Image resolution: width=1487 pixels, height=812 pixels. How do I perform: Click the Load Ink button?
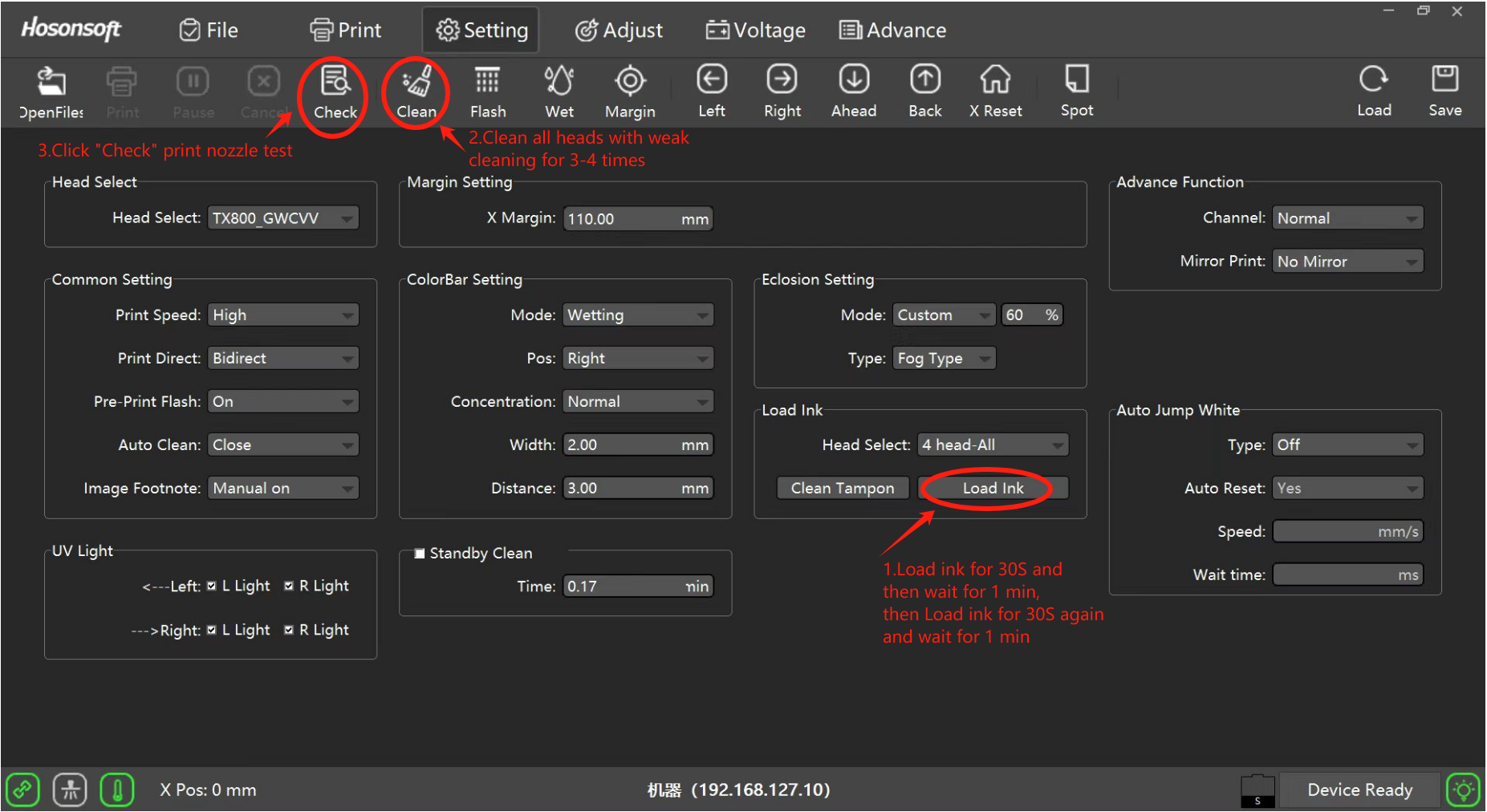point(993,489)
